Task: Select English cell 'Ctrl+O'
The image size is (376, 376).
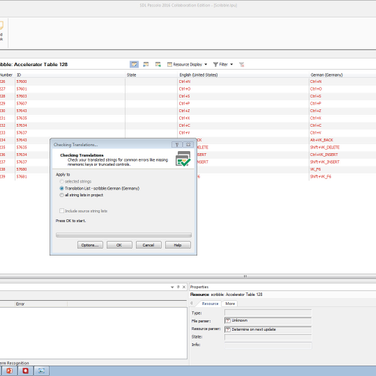Action: point(244,89)
